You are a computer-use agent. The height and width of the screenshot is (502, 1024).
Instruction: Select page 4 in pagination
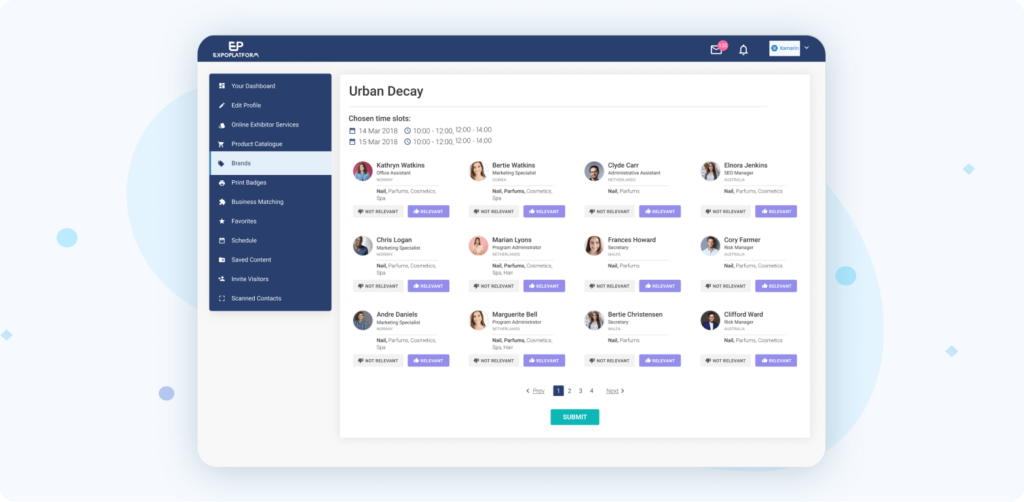click(x=592, y=391)
